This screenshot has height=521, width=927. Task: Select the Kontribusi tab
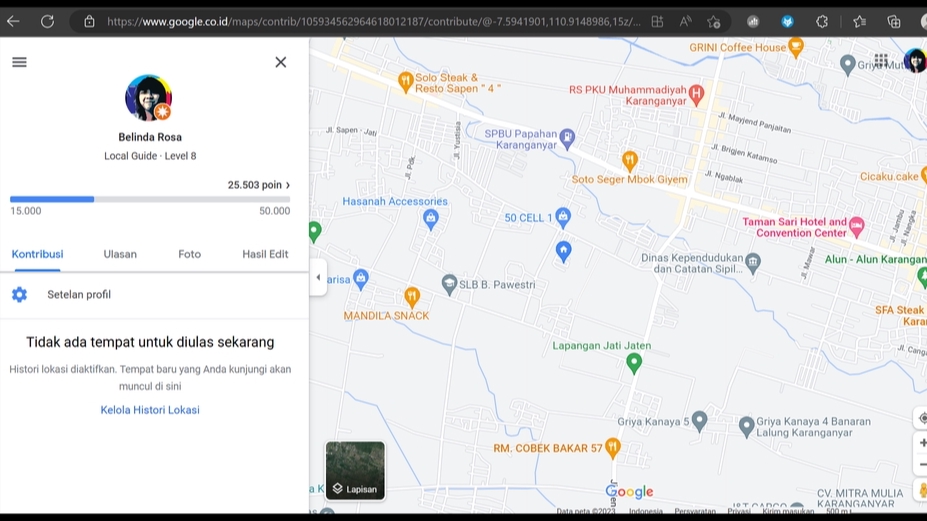tap(37, 254)
